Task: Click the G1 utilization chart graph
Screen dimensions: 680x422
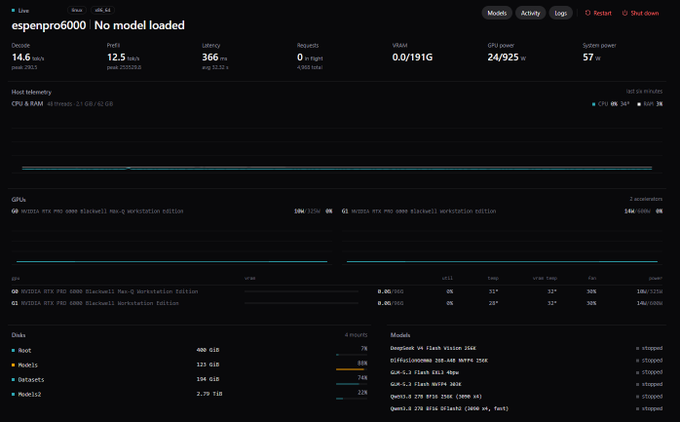Action: [x=502, y=245]
